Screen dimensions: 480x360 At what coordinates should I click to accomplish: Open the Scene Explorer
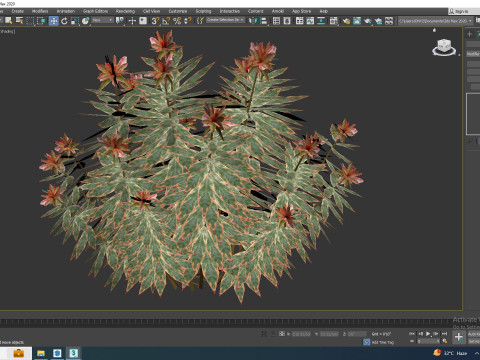click(x=276, y=21)
